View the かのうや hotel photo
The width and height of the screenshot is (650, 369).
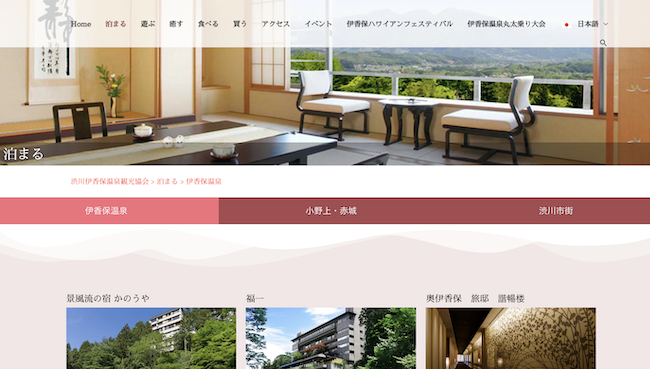pos(151,338)
